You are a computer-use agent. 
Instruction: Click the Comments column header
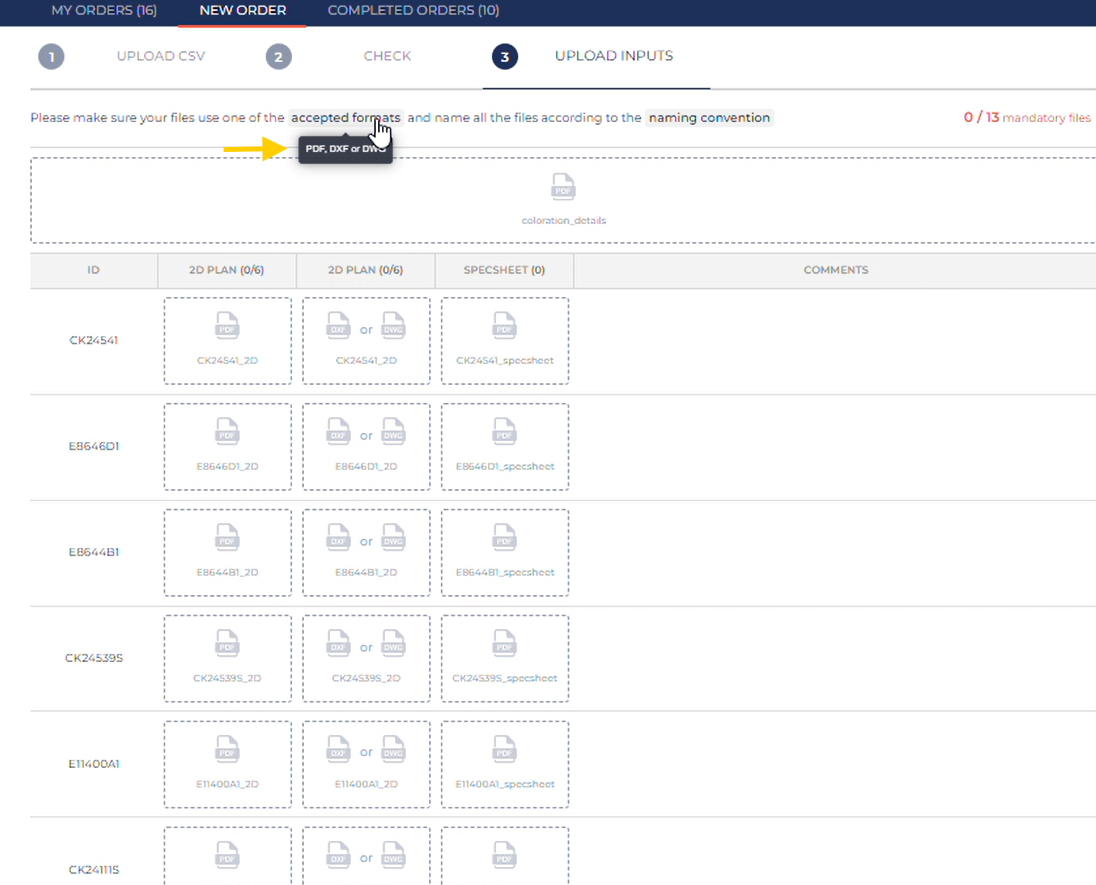click(835, 270)
